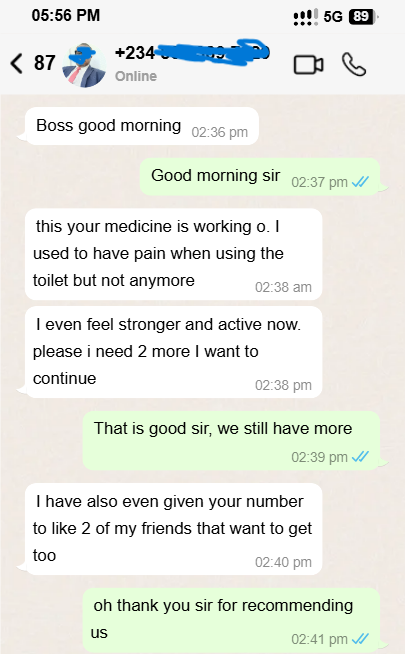
Task: Tap blue ticks on the 02:39 pm message
Action: point(360,457)
